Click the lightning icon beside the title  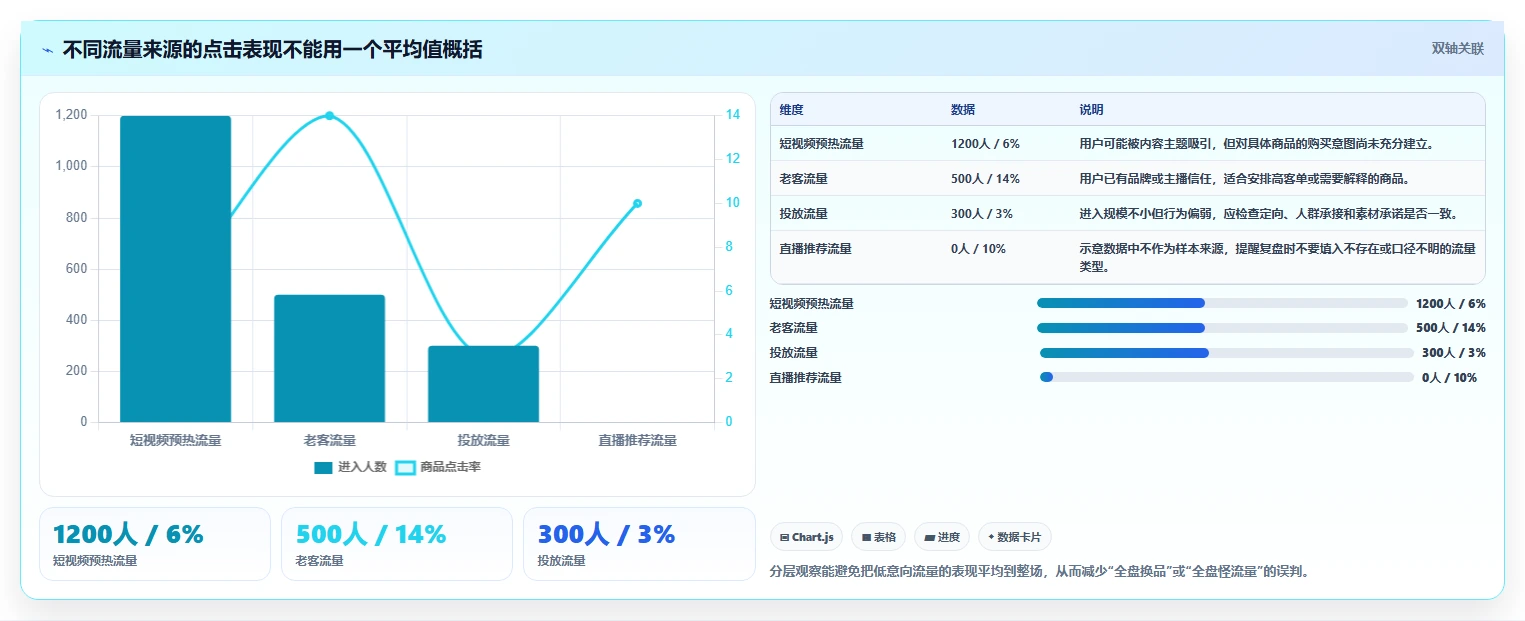pyautogui.click(x=47, y=50)
